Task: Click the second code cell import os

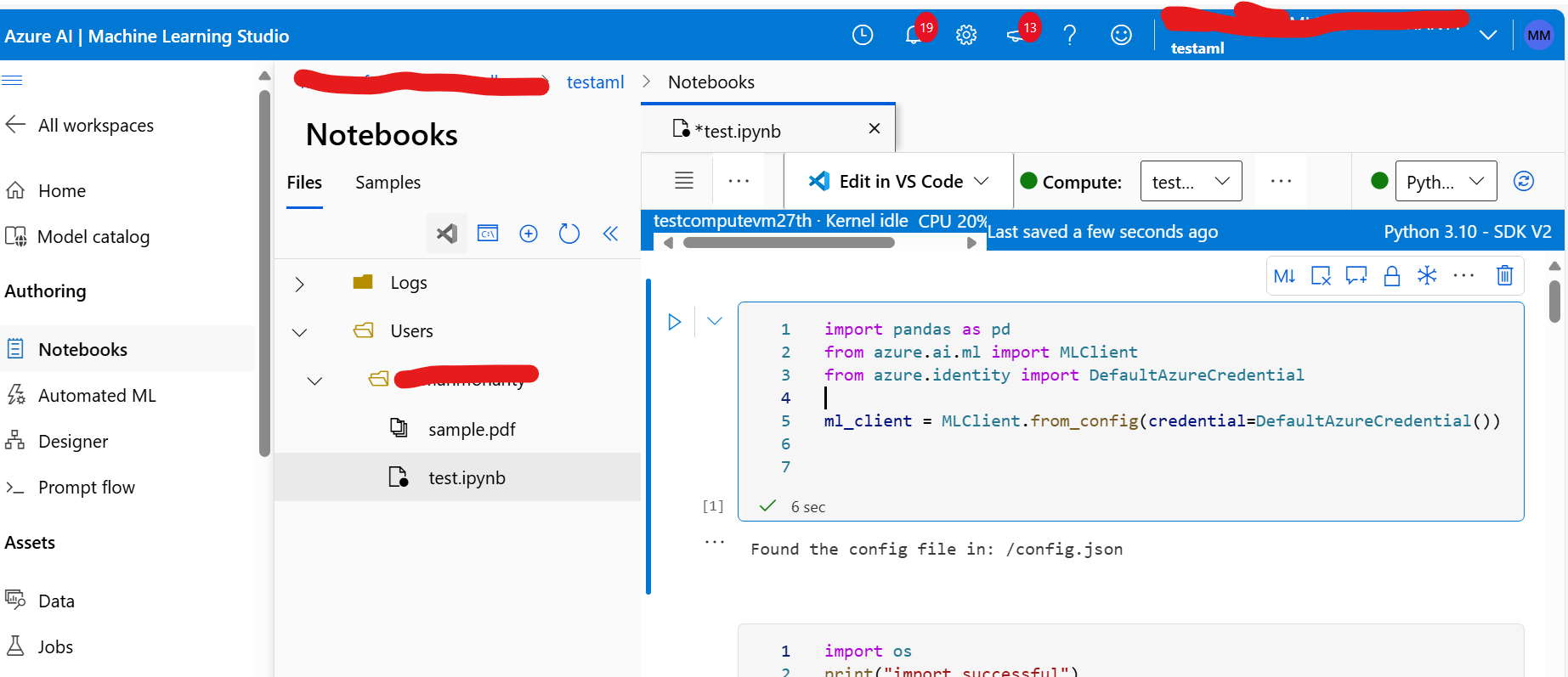Action: pyautogui.click(x=868, y=652)
